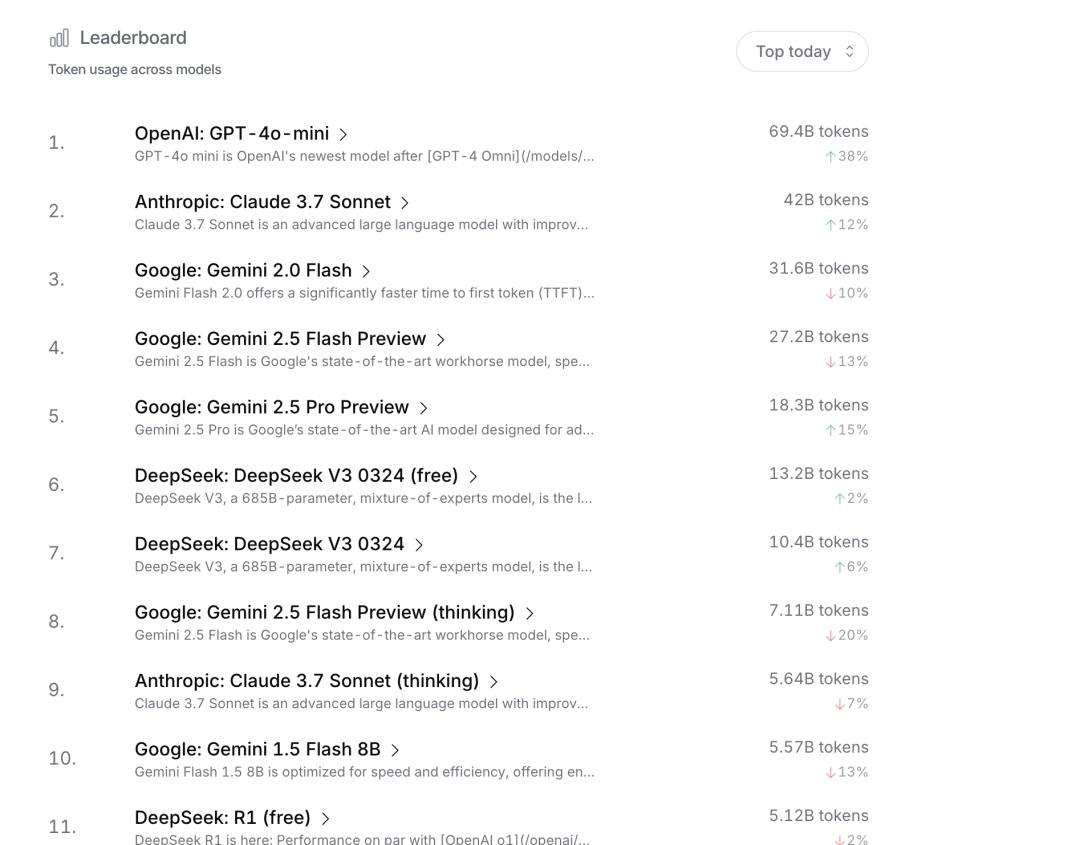Click chevron next to OpenAI: GPT-4o-mini
1080x845 pixels.
click(x=343, y=134)
